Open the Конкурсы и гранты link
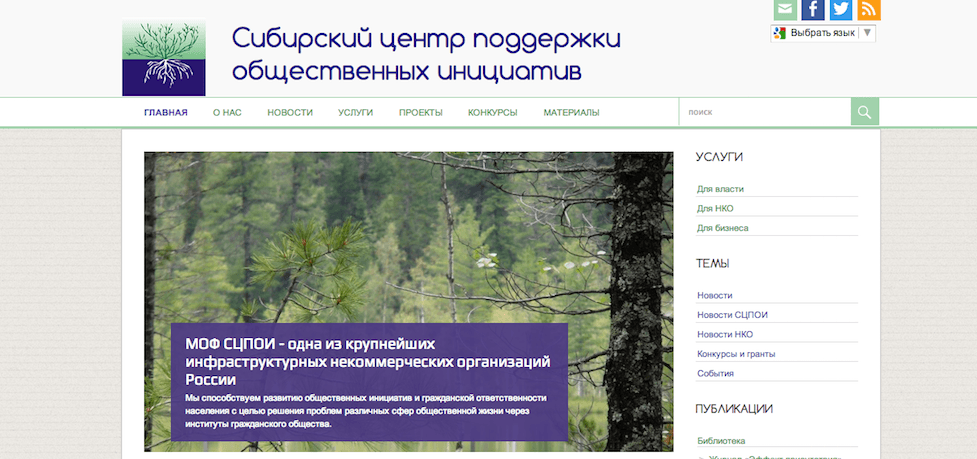The image size is (977, 459). click(x=736, y=354)
